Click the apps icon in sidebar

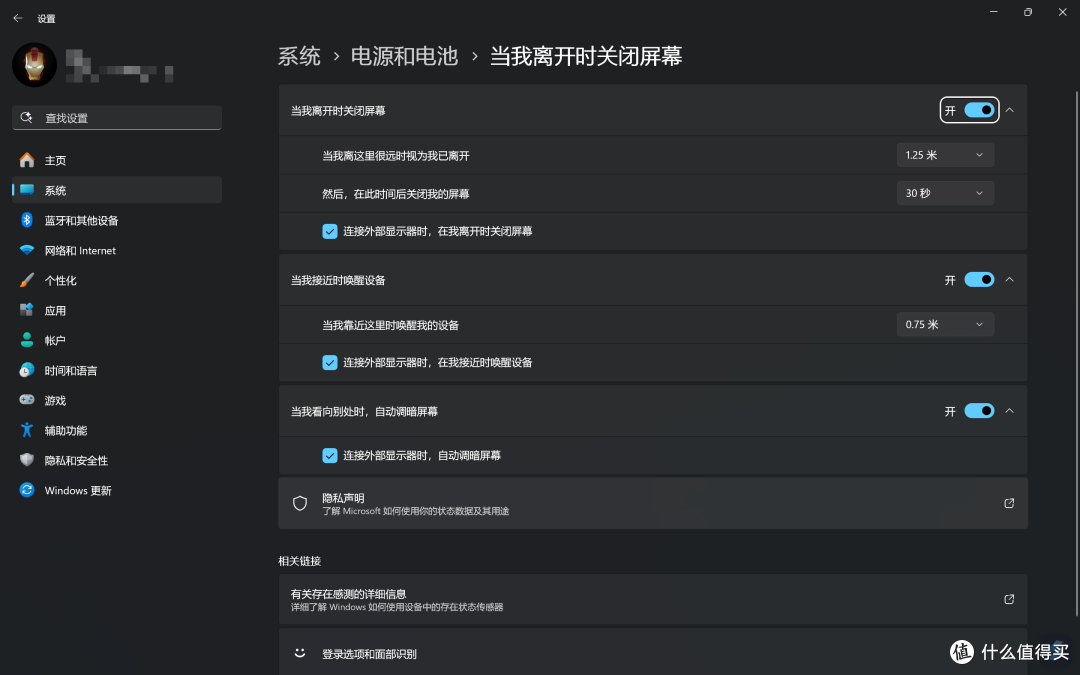(x=27, y=310)
